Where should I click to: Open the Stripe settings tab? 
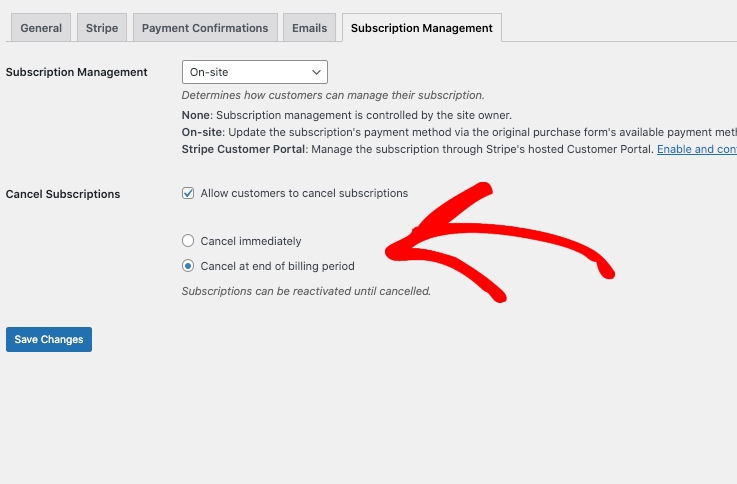100,28
